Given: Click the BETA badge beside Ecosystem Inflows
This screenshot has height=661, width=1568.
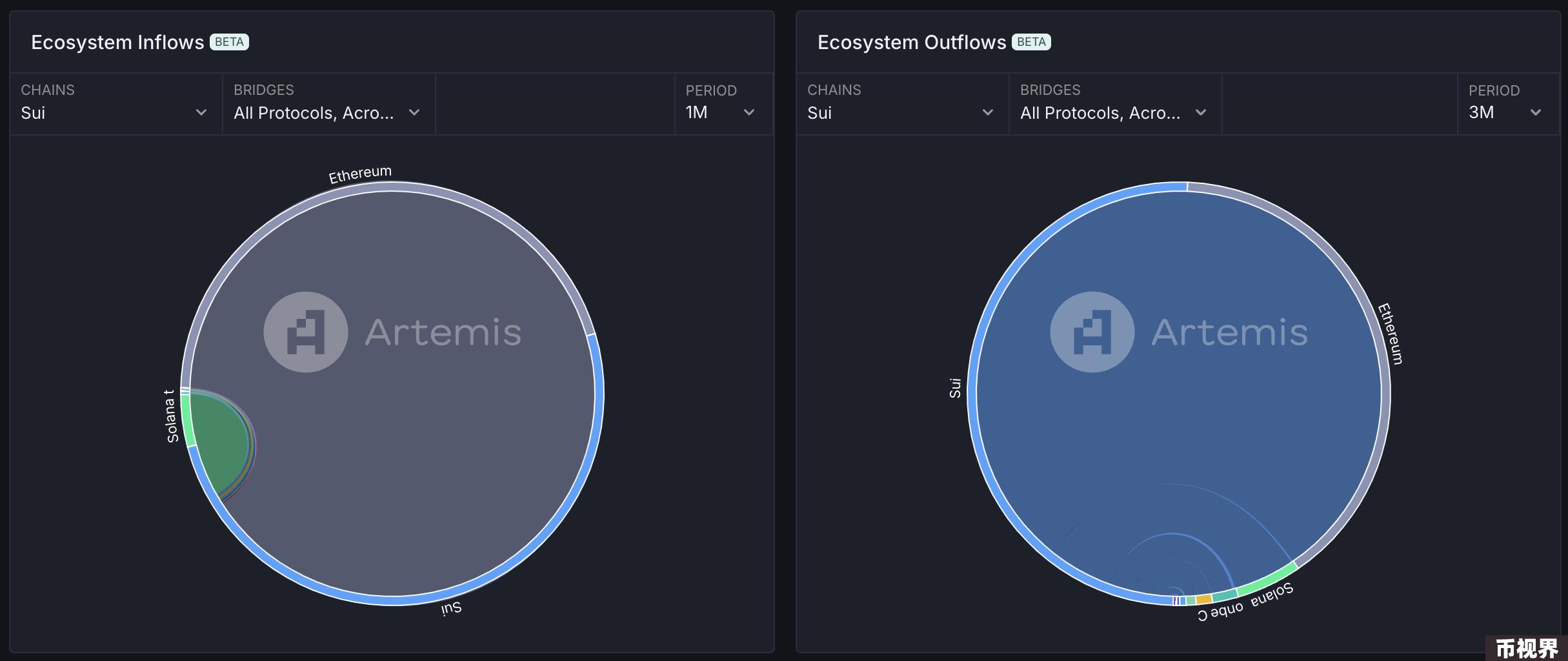Looking at the screenshot, I should [229, 42].
